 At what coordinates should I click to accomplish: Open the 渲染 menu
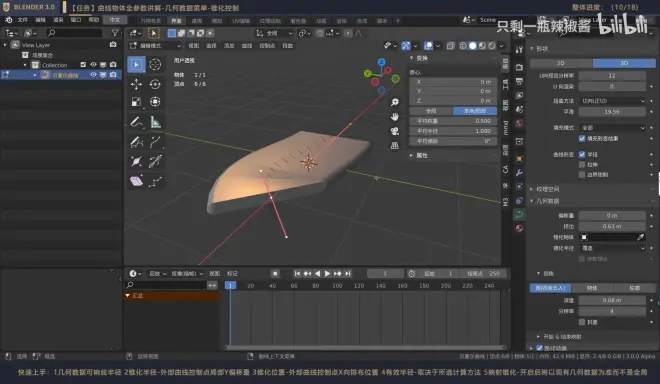click(58, 20)
